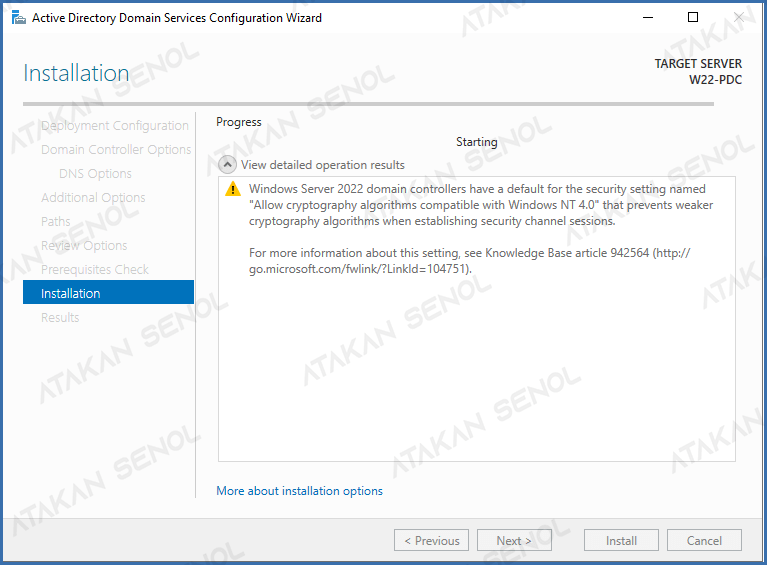
Task: Click the yellow warning triangle icon
Action: [x=233, y=189]
